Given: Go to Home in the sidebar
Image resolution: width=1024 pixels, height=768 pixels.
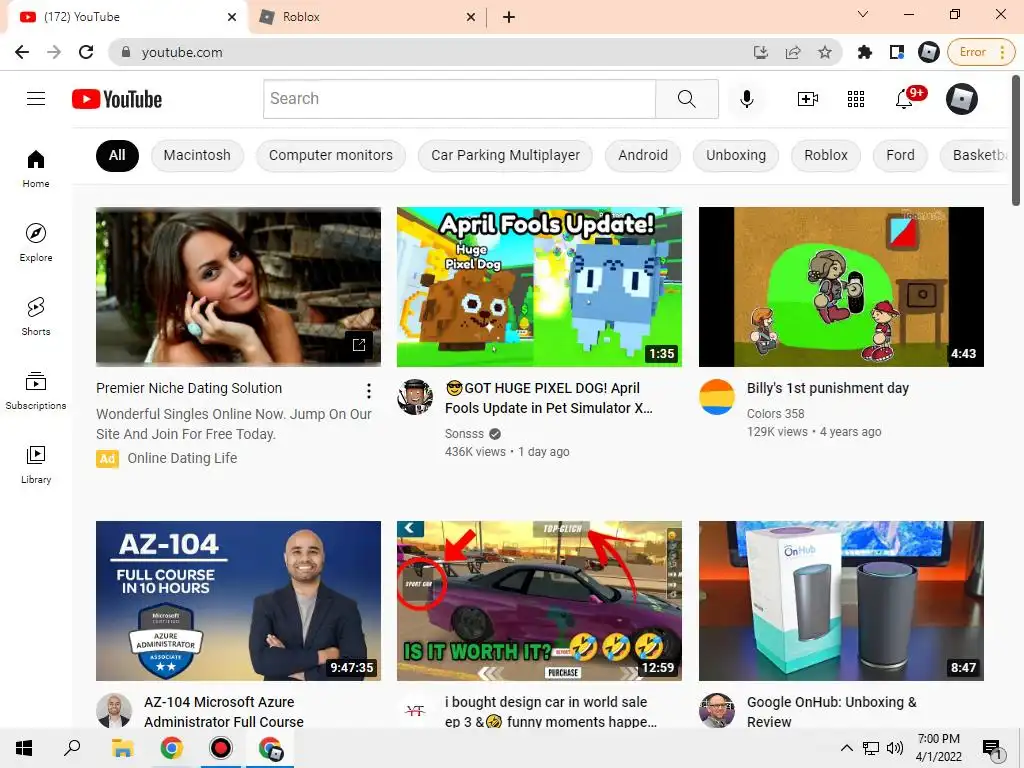Looking at the screenshot, I should tap(36, 168).
